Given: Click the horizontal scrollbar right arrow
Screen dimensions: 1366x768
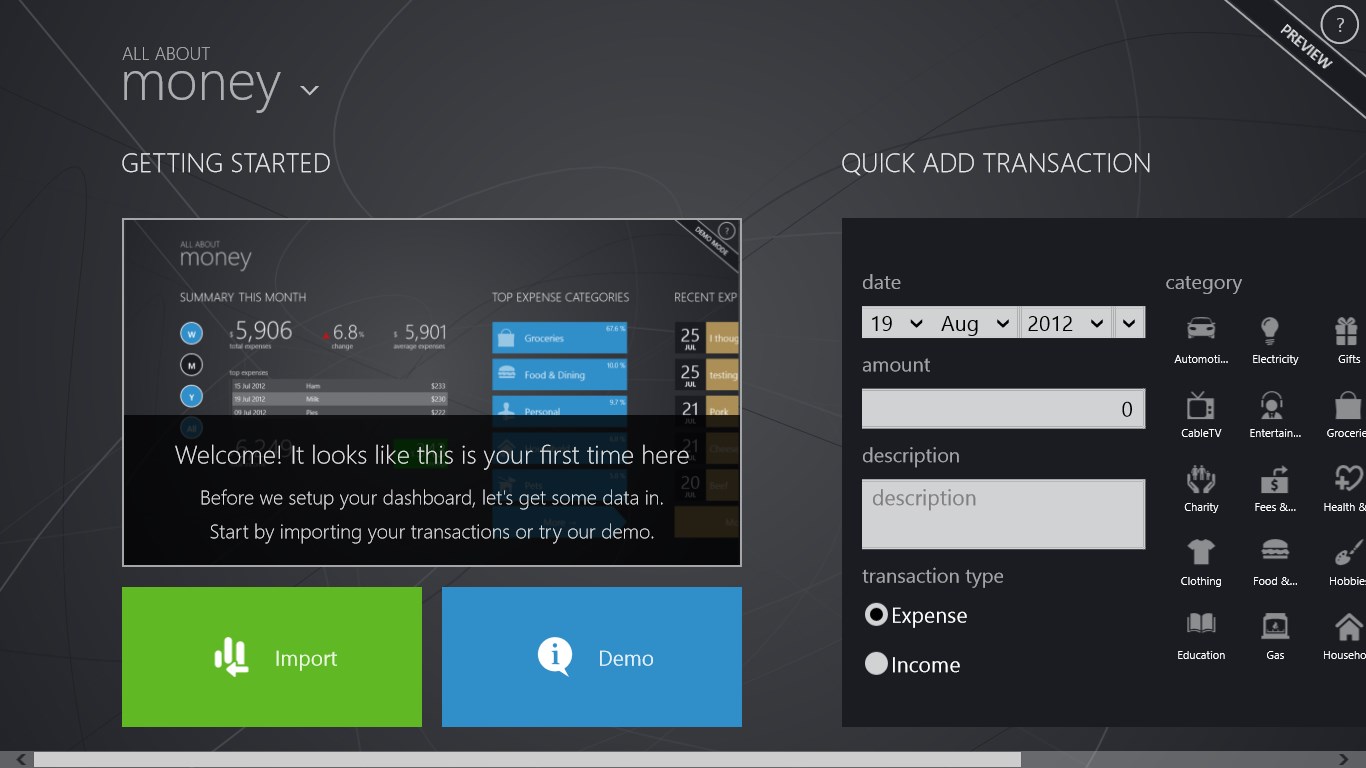Looking at the screenshot, I should pyautogui.click(x=1343, y=760).
